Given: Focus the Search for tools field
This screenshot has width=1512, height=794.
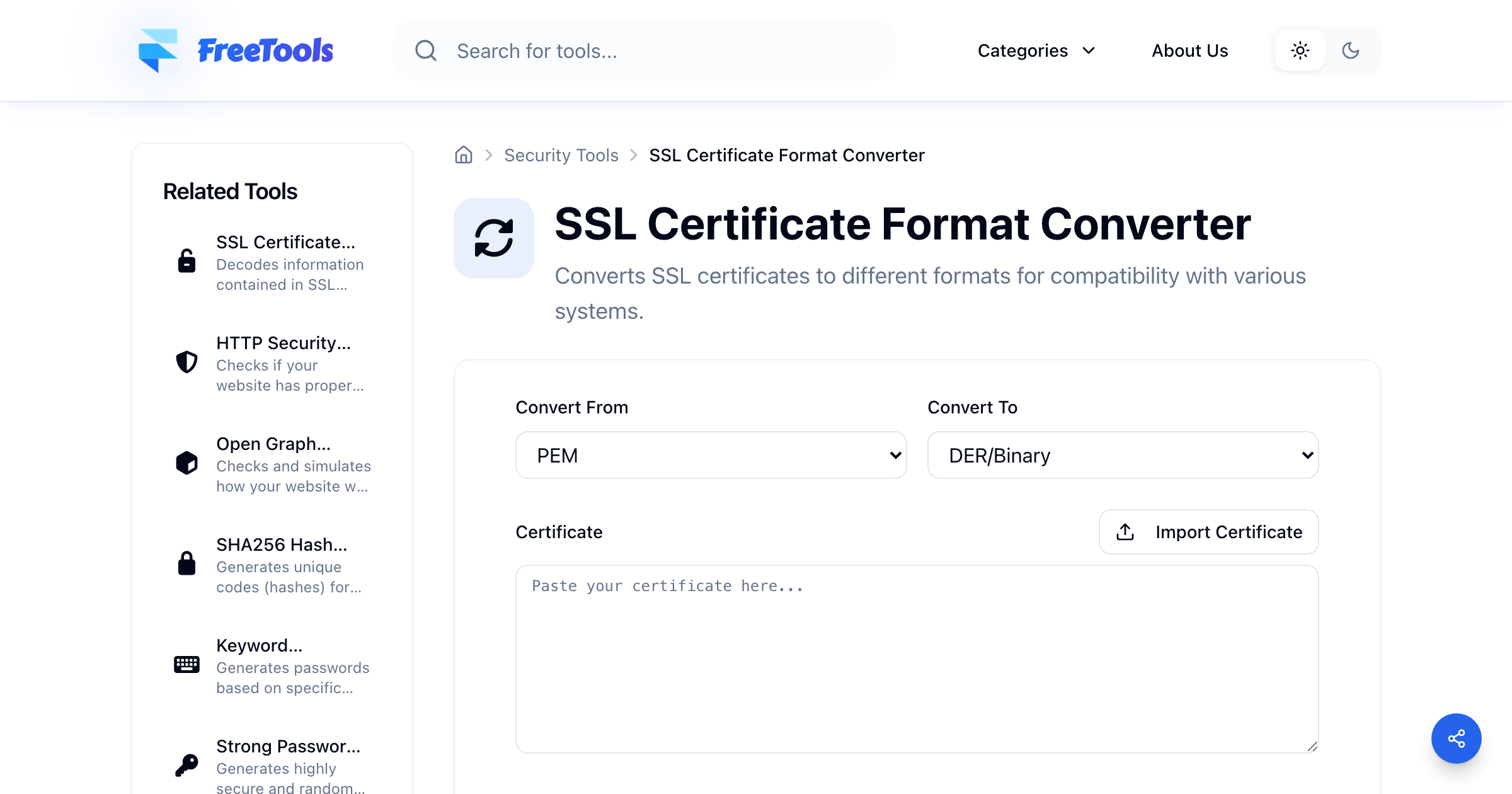Looking at the screenshot, I should 644,50.
